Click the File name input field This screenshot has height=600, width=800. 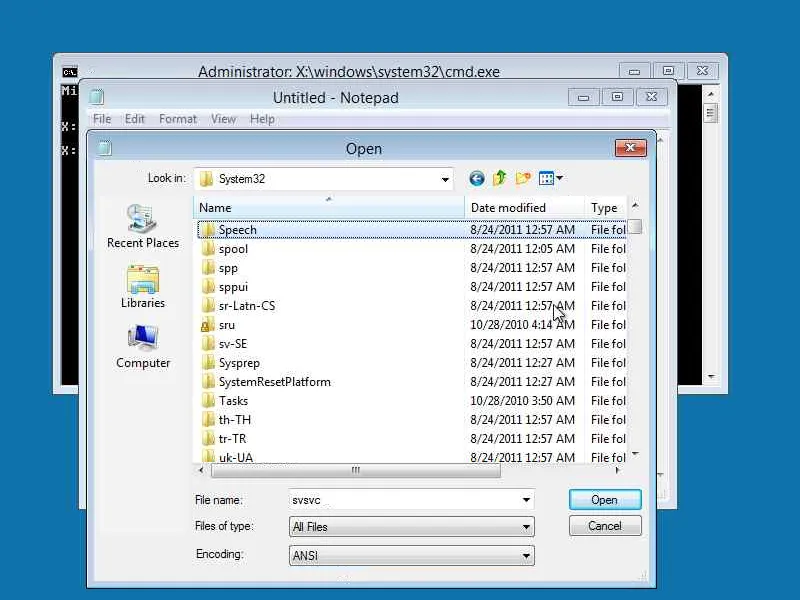[411, 500]
